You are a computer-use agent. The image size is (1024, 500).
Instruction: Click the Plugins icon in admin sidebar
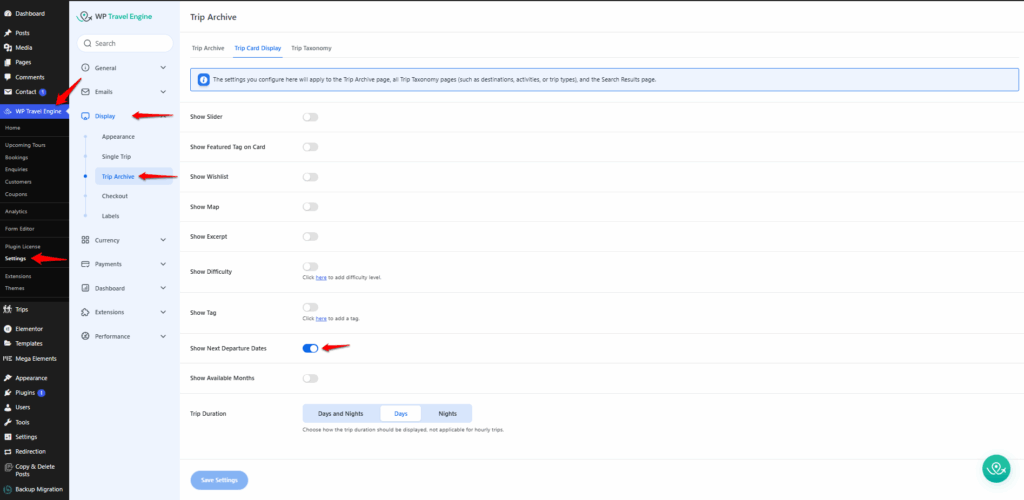tap(8, 393)
